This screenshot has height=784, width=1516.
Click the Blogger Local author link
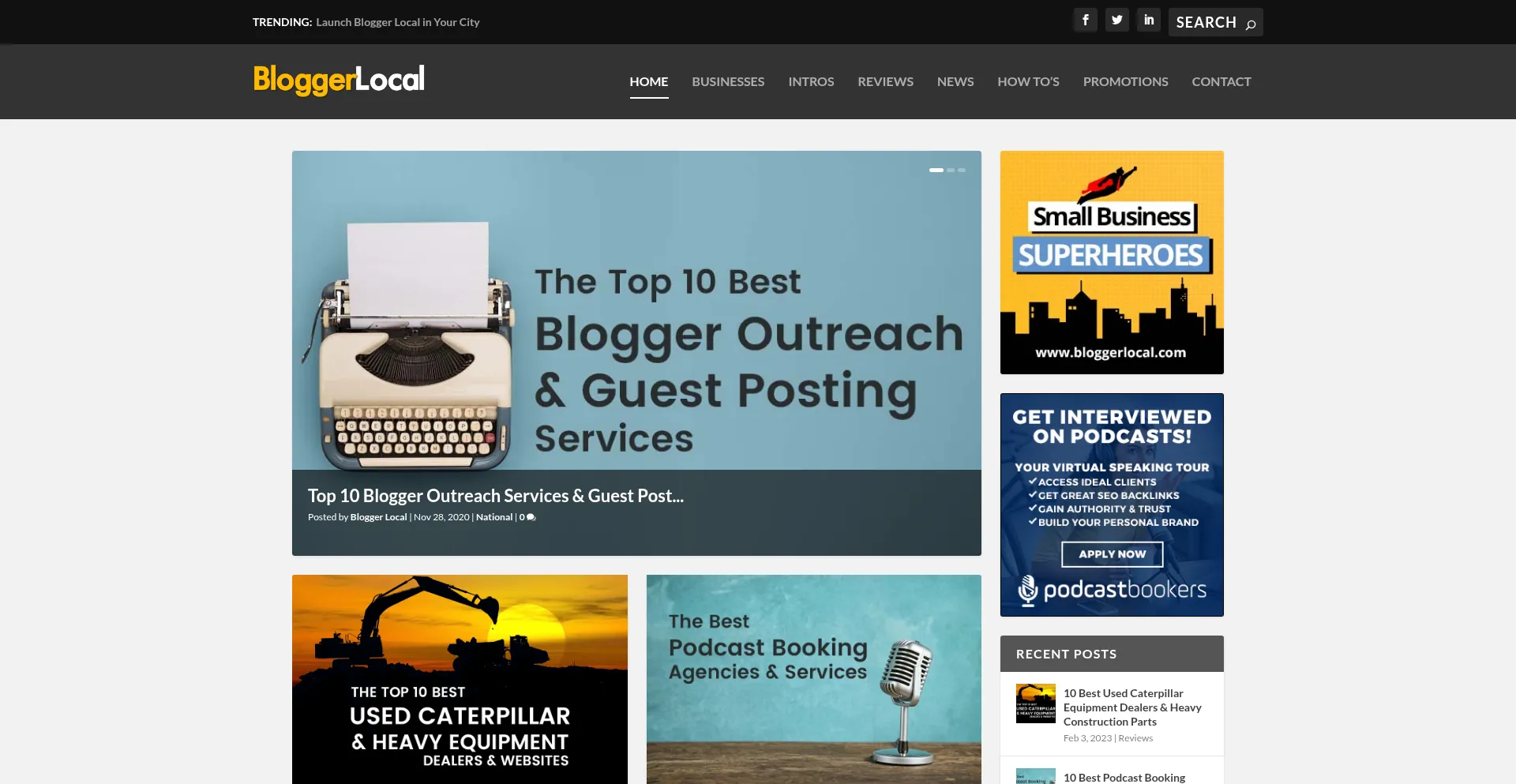pyautogui.click(x=378, y=517)
